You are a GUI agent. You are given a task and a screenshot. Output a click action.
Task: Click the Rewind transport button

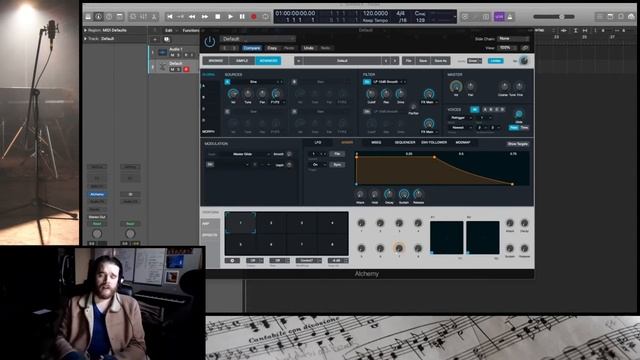(x=192, y=17)
